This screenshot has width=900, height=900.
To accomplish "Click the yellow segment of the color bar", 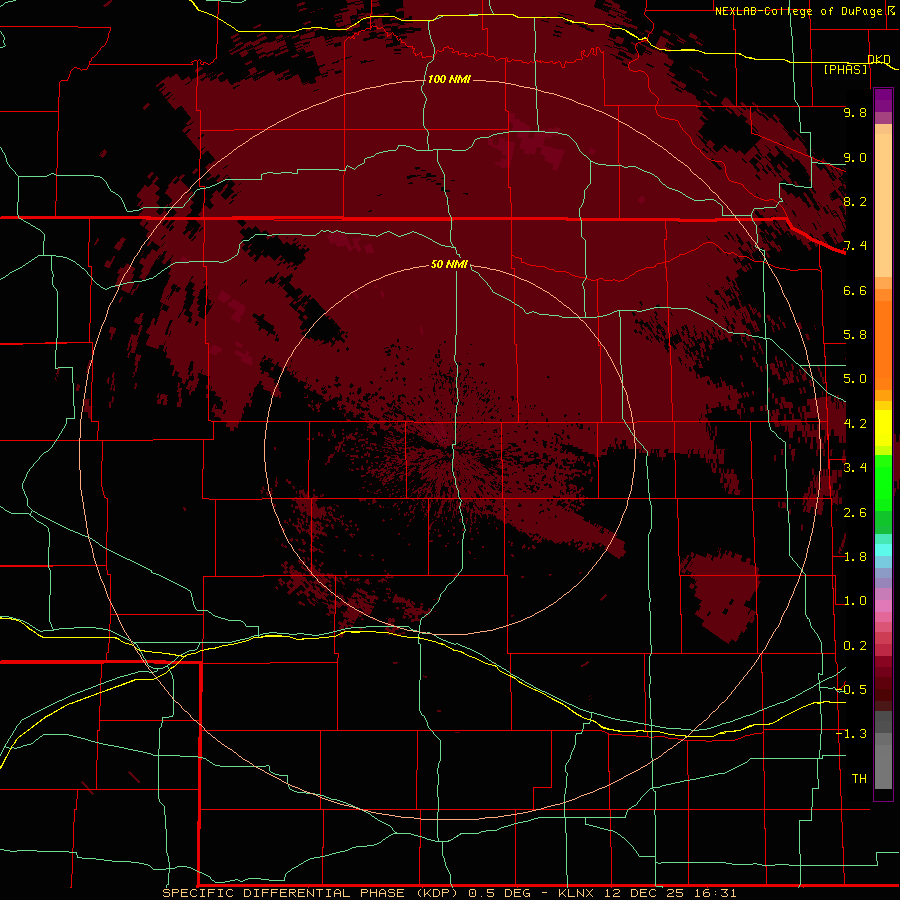I will pos(883,428).
